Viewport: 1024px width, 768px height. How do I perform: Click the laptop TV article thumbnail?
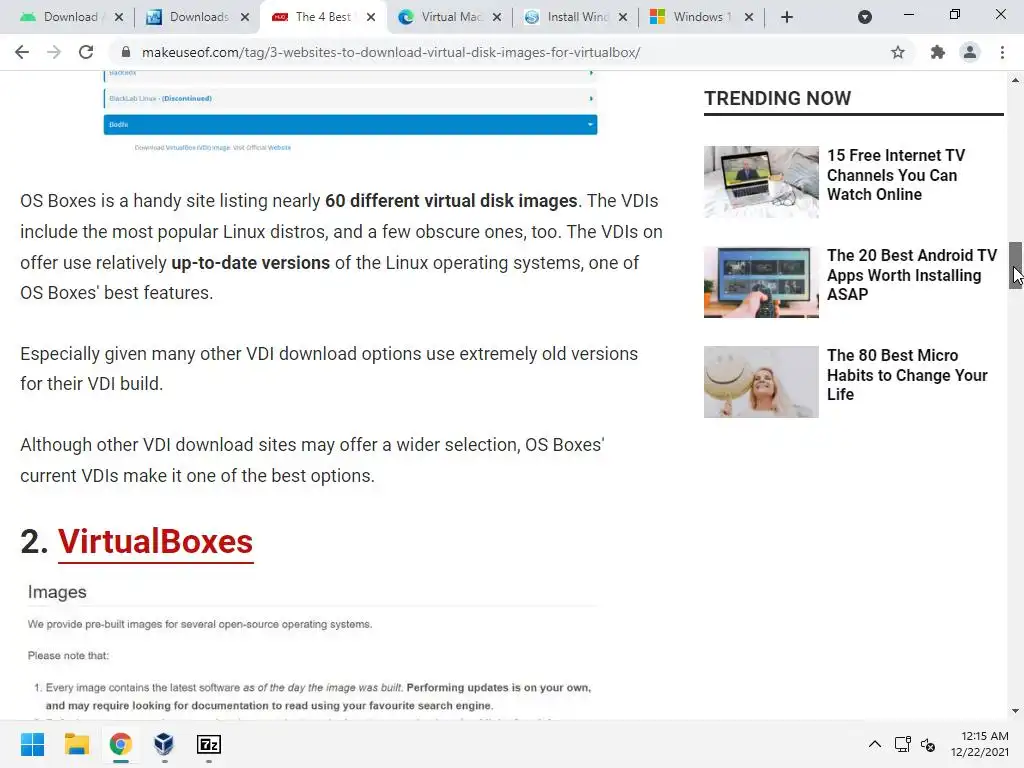pos(761,182)
